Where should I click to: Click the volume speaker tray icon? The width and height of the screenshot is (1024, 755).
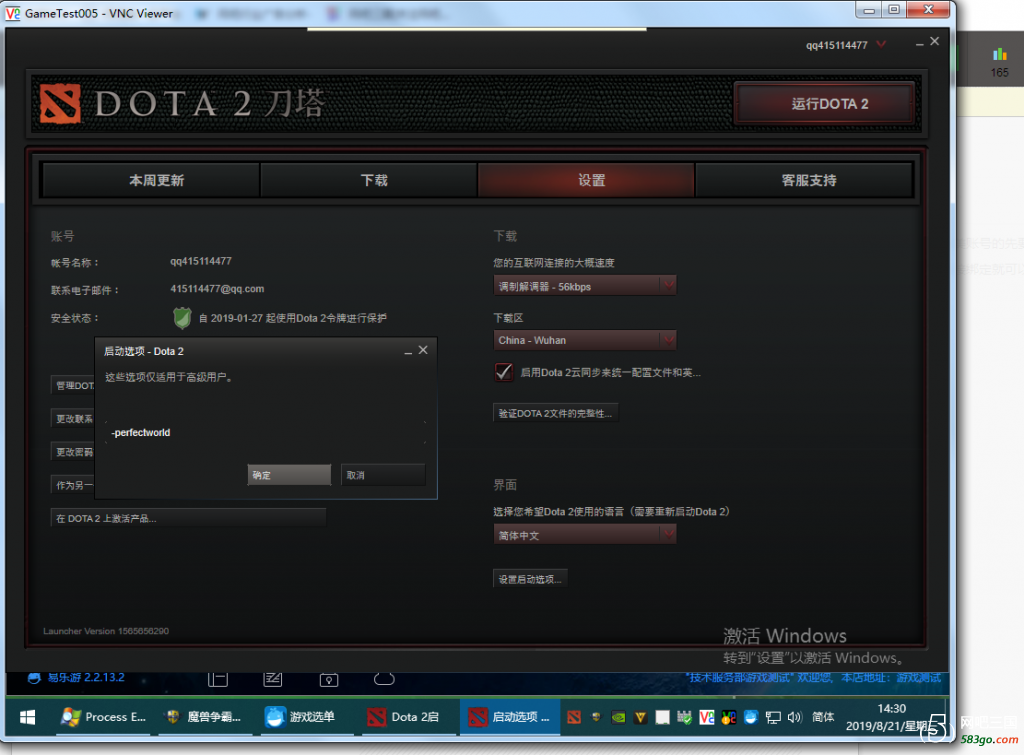coord(794,717)
